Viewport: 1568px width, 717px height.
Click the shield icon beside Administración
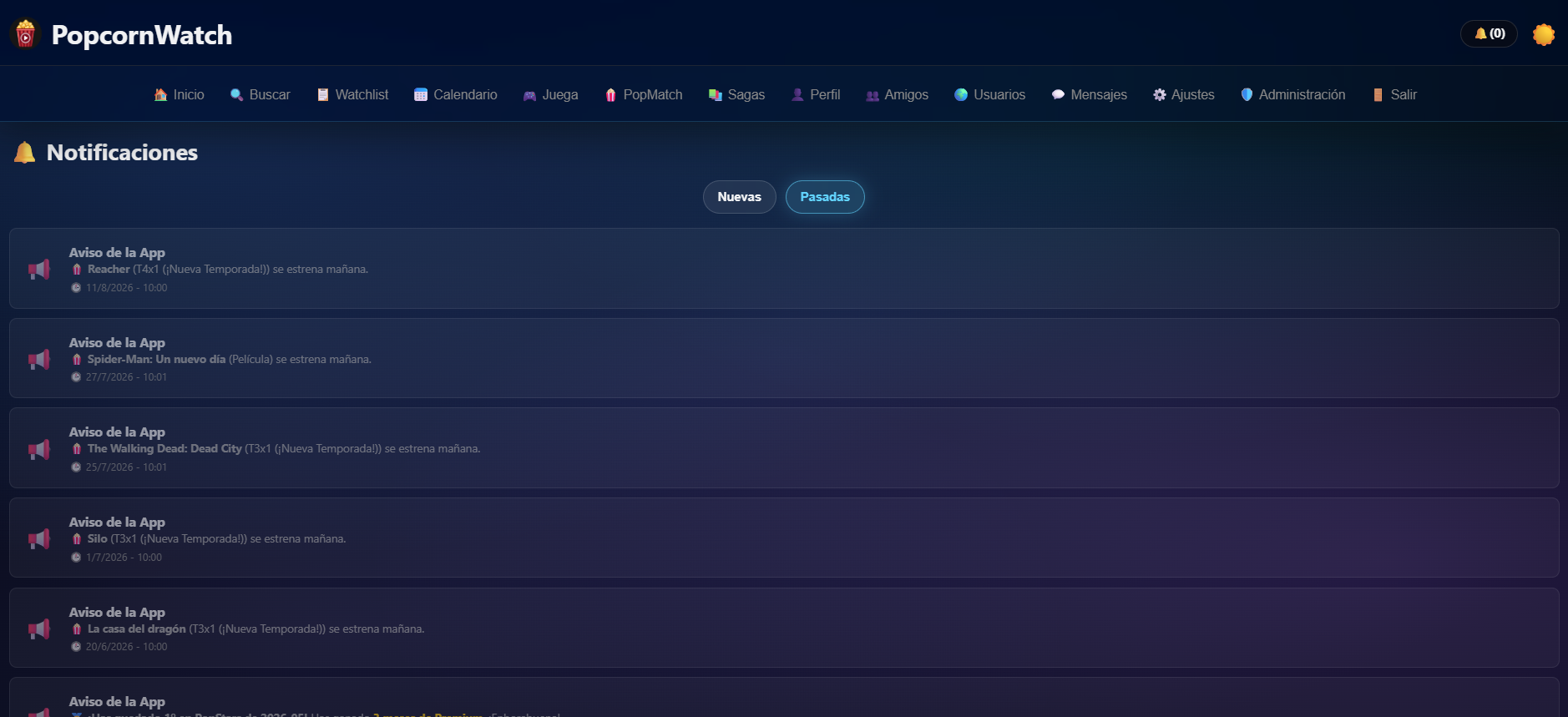(1247, 95)
